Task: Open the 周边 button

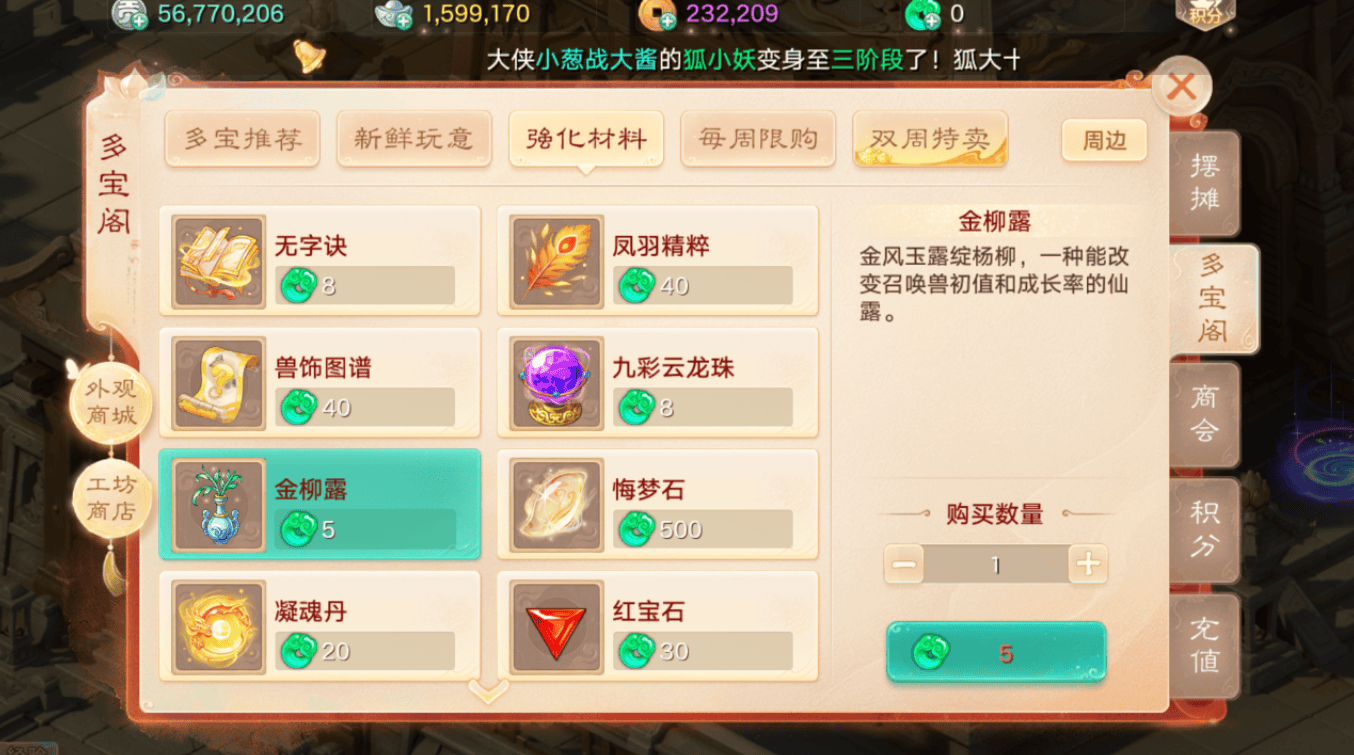Action: [1104, 141]
